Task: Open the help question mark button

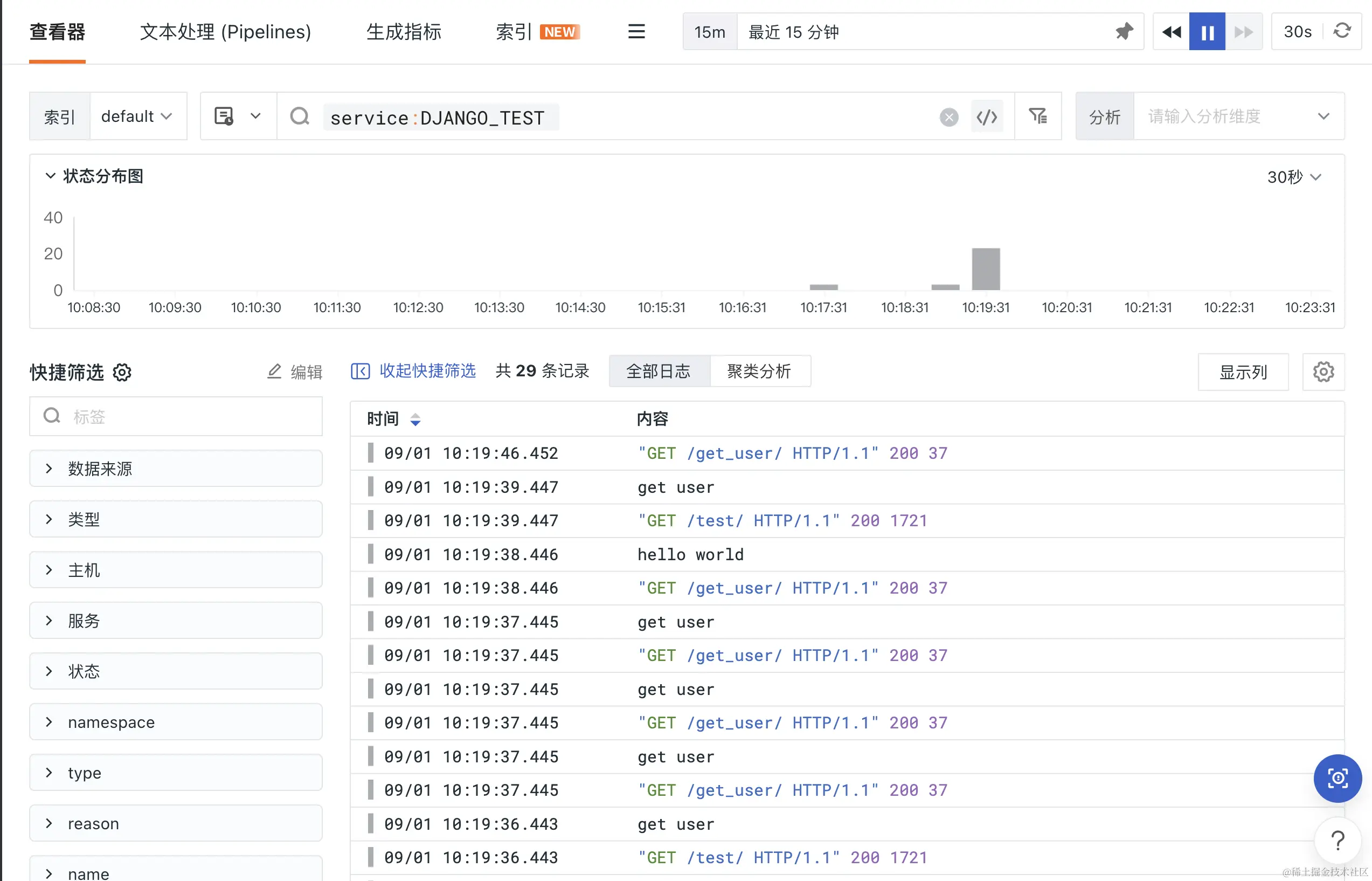Action: point(1338,841)
